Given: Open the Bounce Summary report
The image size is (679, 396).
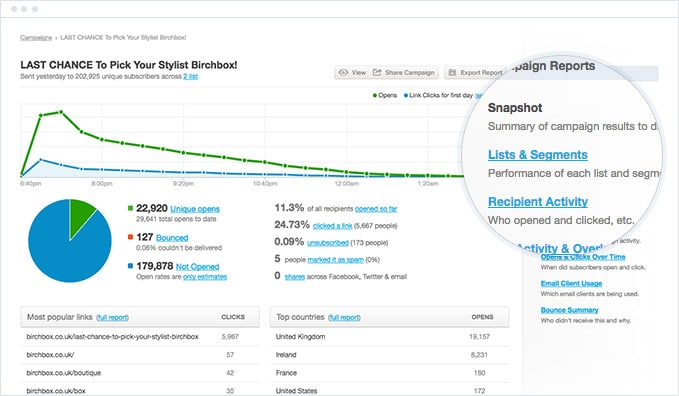Looking at the screenshot, I should point(569,310).
